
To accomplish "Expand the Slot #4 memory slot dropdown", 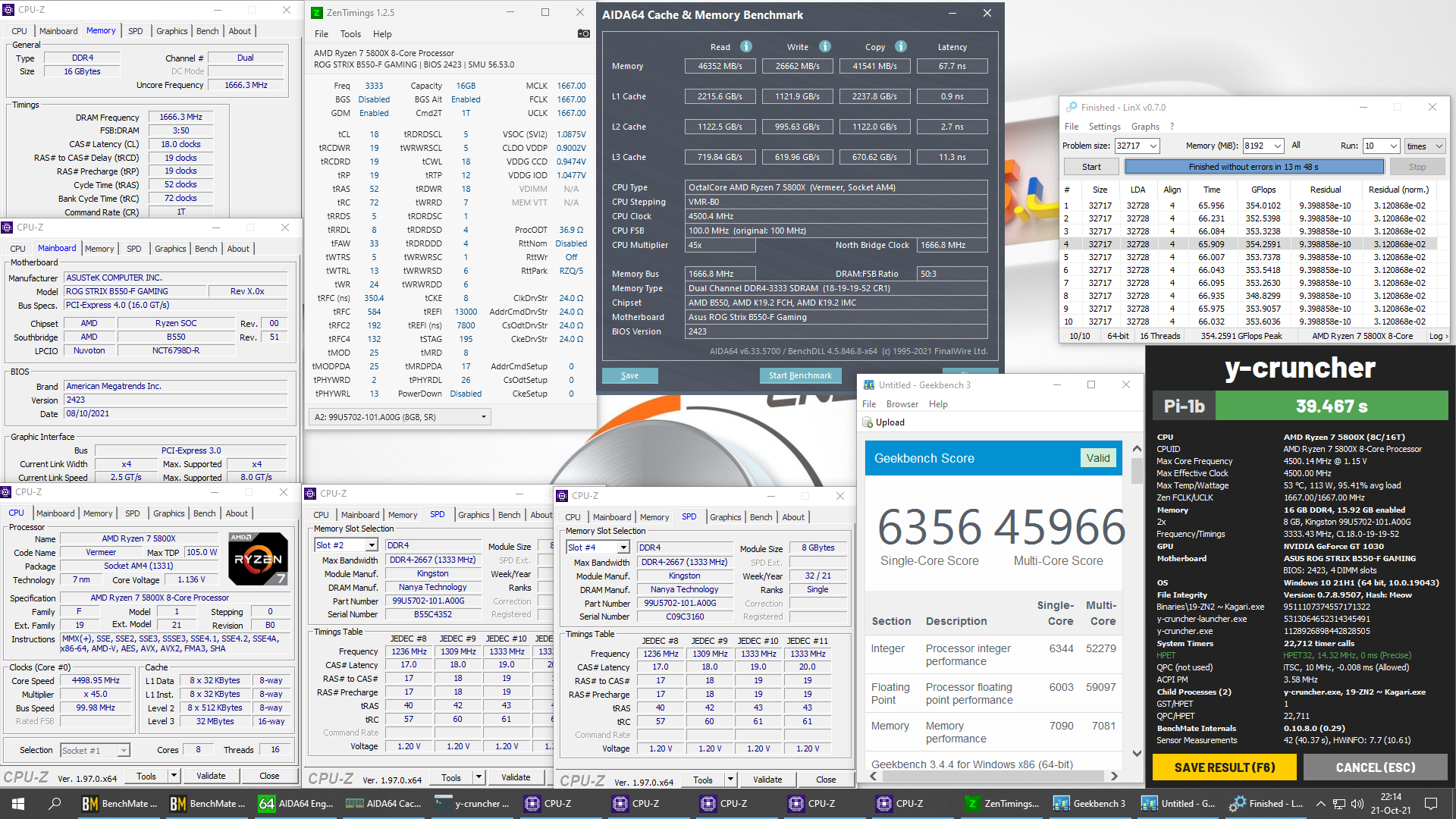I will pos(623,548).
